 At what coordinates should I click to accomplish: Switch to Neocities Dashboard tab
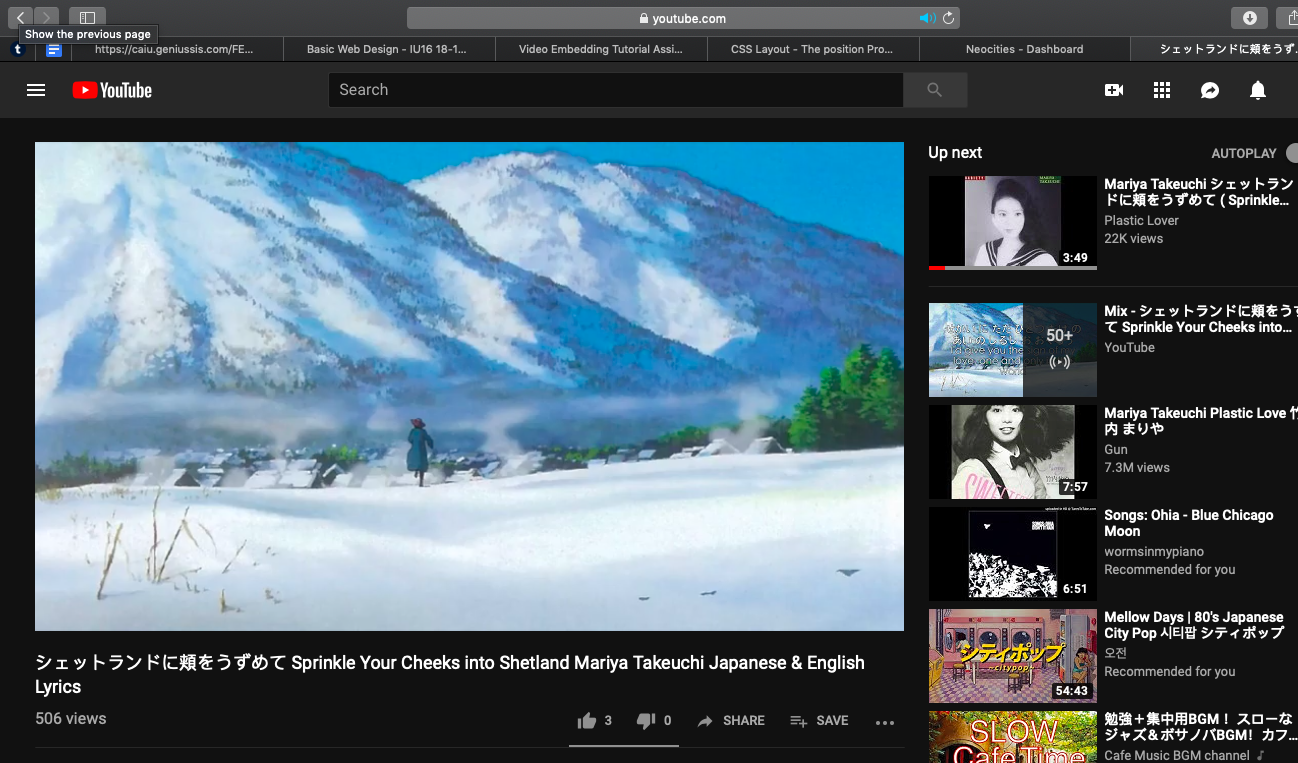point(1025,49)
